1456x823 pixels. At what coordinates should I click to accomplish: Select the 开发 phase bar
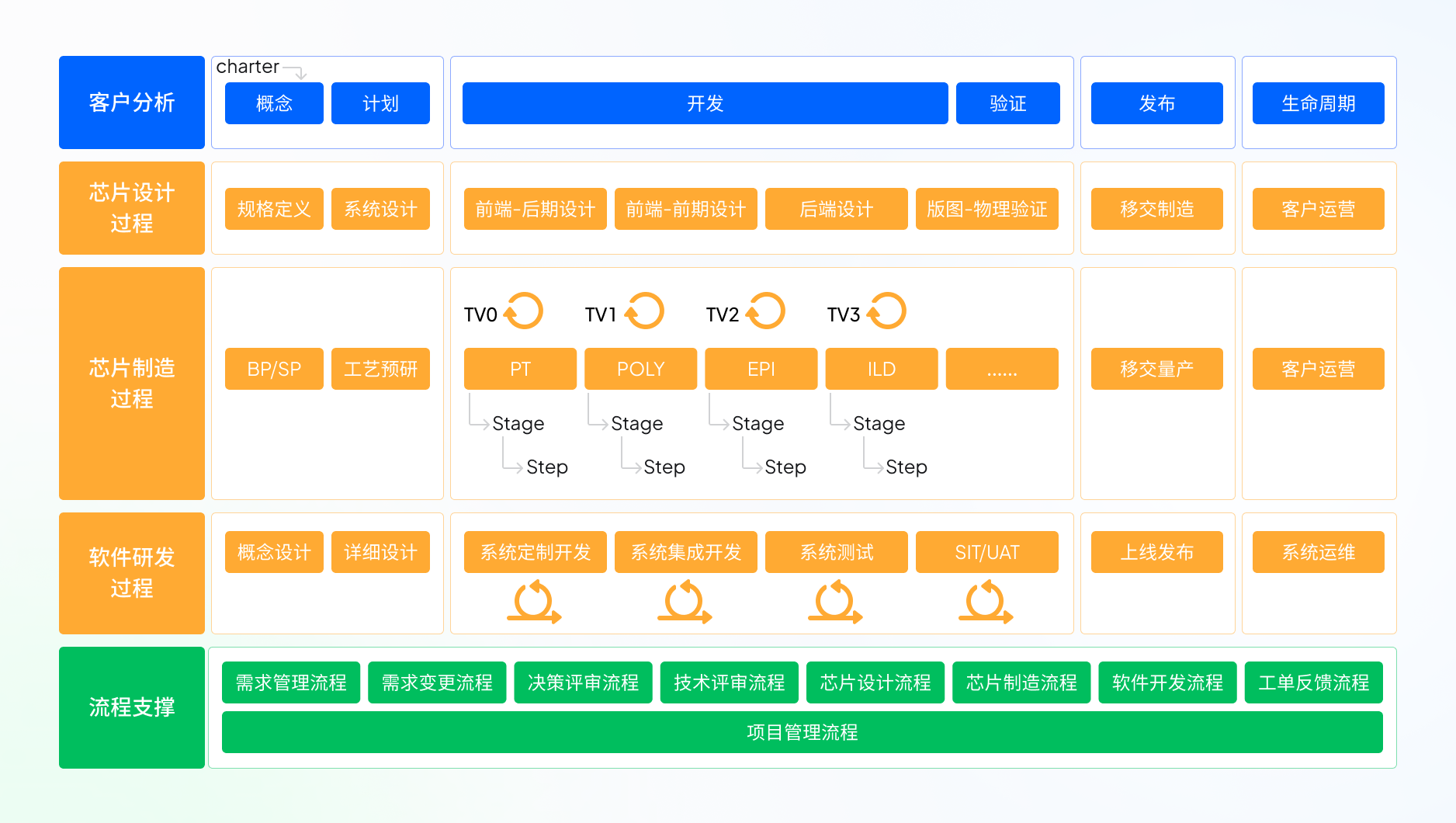[705, 103]
